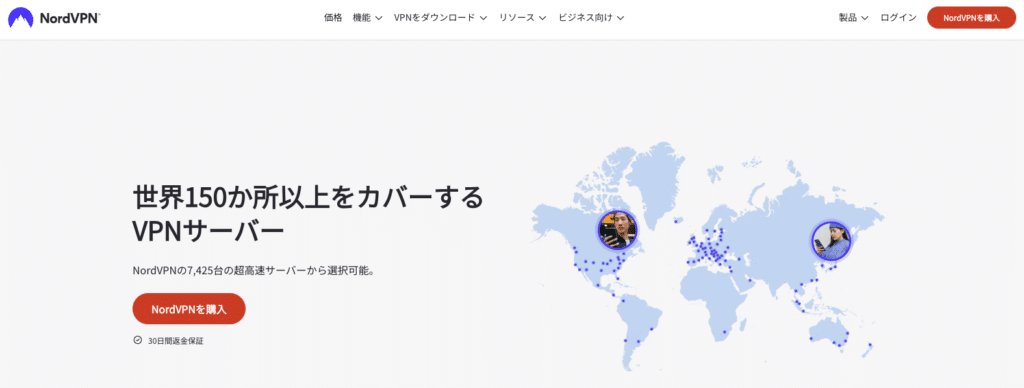Click the text about 7,425台の超高速サーバー
Screen dimensions: 1024x388
(x=254, y=270)
